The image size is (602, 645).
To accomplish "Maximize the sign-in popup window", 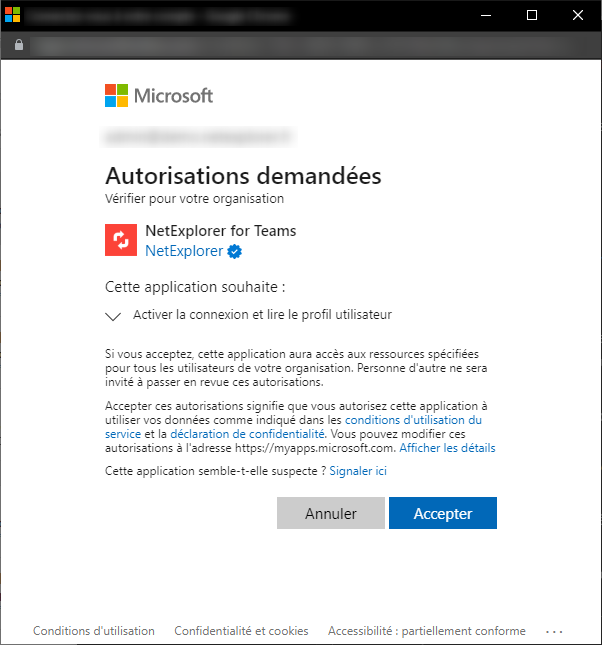I will [531, 15].
